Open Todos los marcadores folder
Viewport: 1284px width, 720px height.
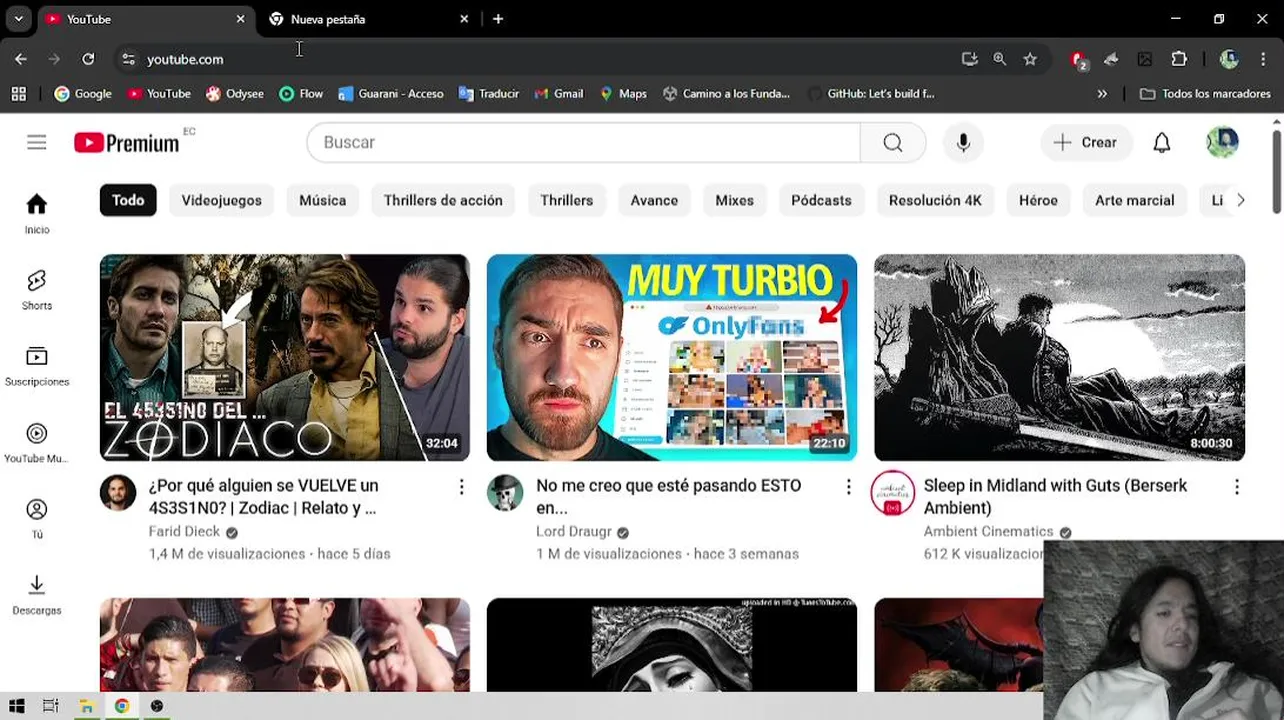tap(1205, 94)
